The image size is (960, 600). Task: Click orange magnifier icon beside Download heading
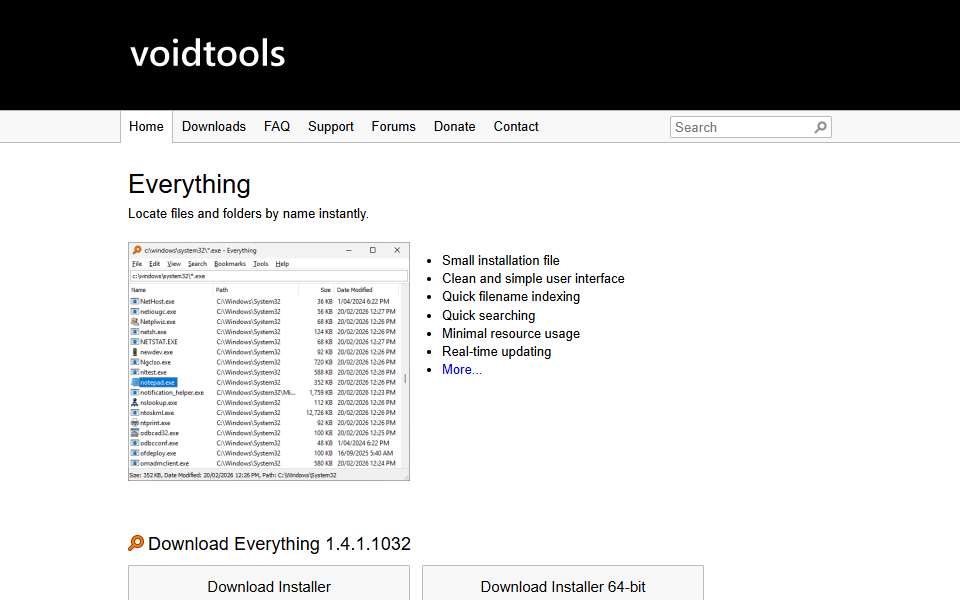[x=136, y=543]
